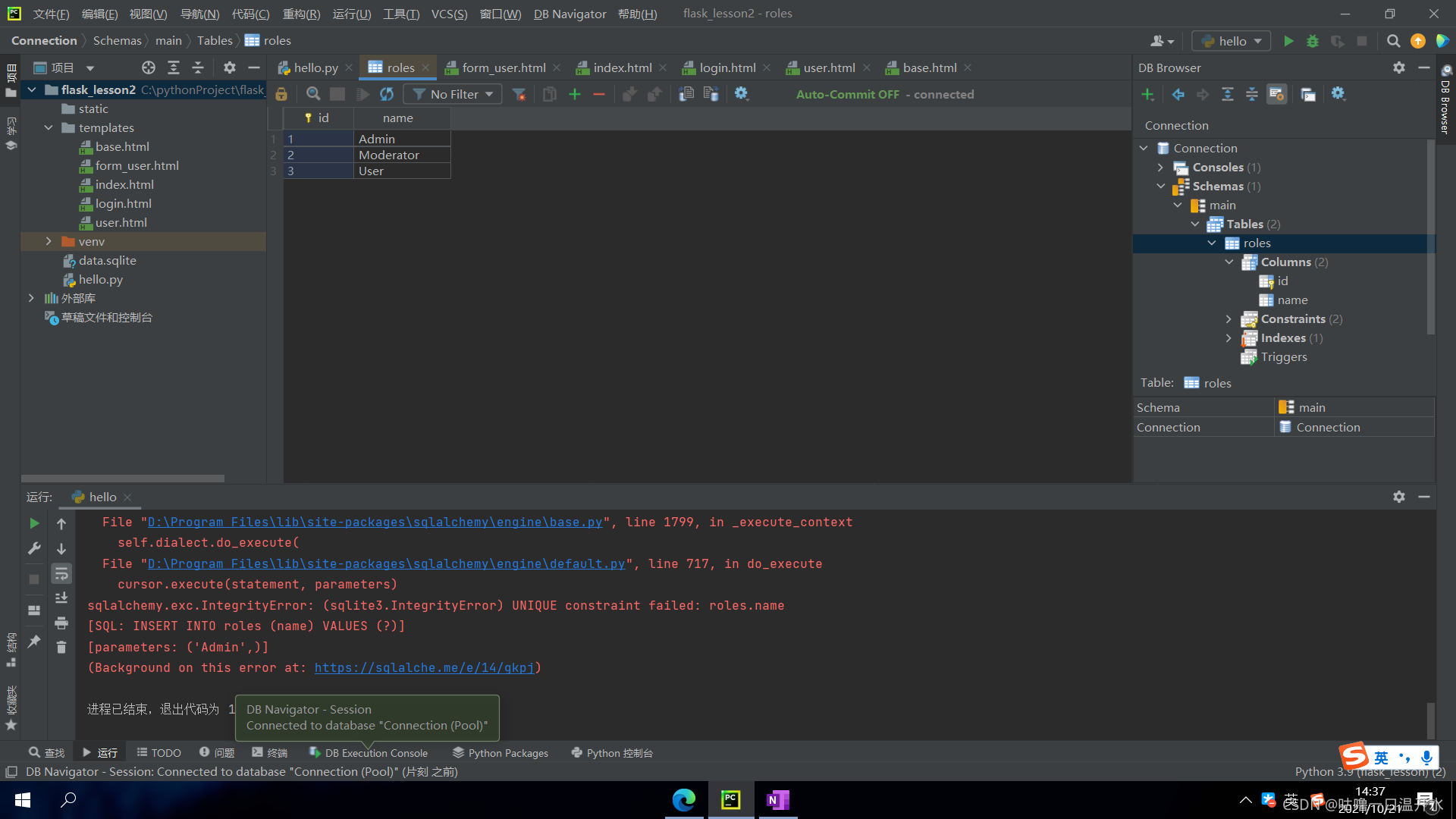Open Microsoft Edge from taskbar
1456x819 pixels.
pos(684,799)
